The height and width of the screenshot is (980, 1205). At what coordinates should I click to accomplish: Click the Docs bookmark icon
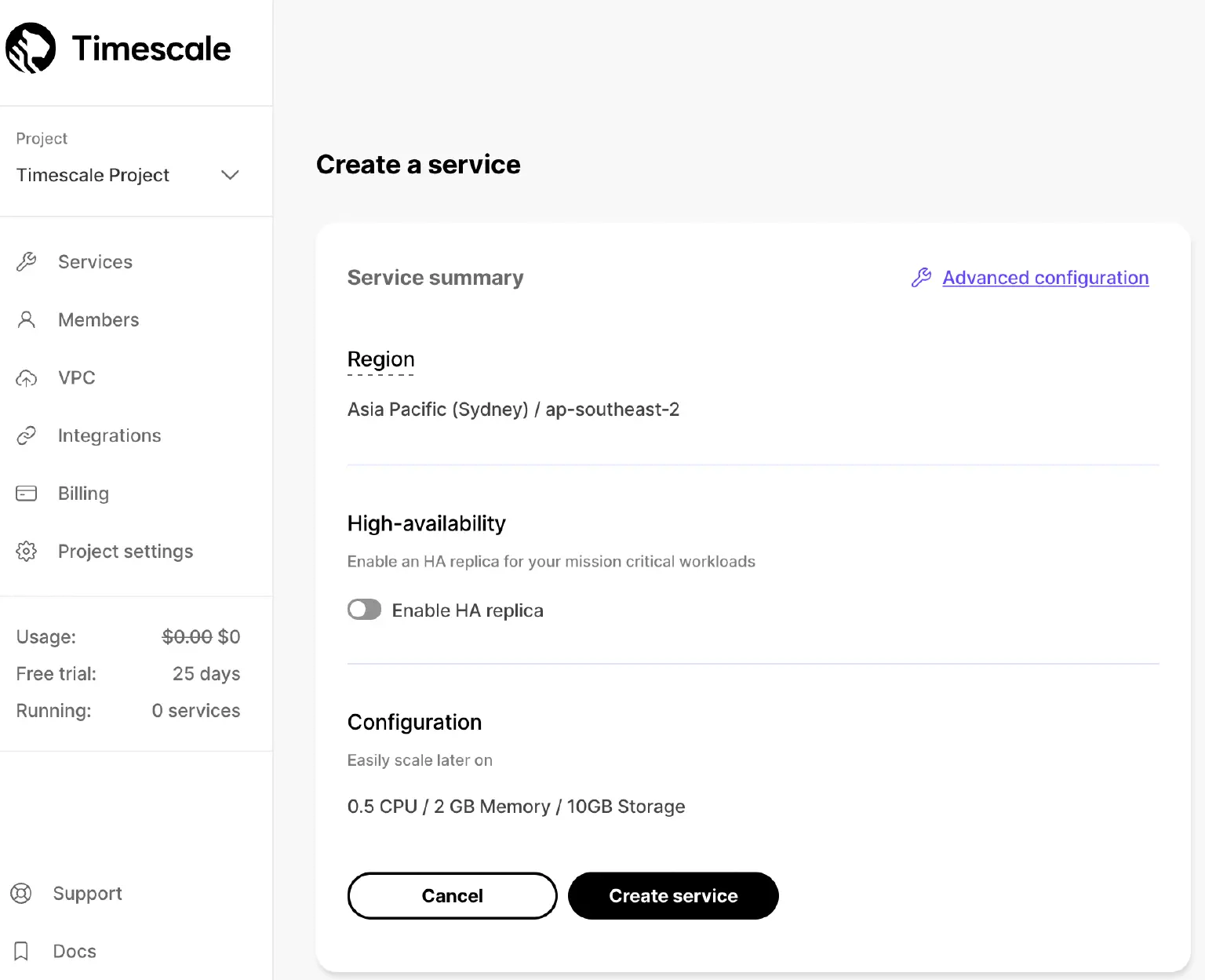tap(21, 951)
